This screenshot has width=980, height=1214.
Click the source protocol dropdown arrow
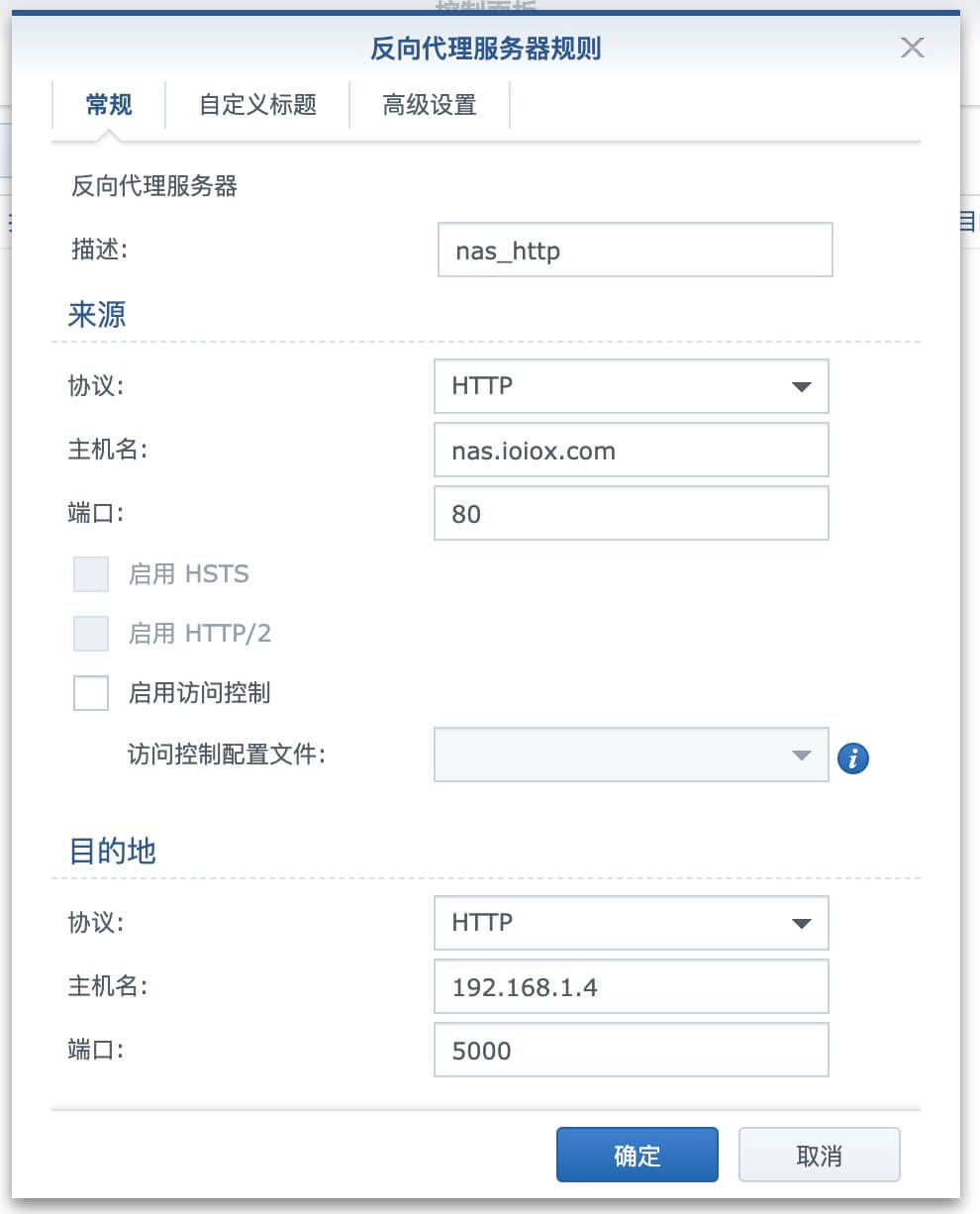[802, 387]
